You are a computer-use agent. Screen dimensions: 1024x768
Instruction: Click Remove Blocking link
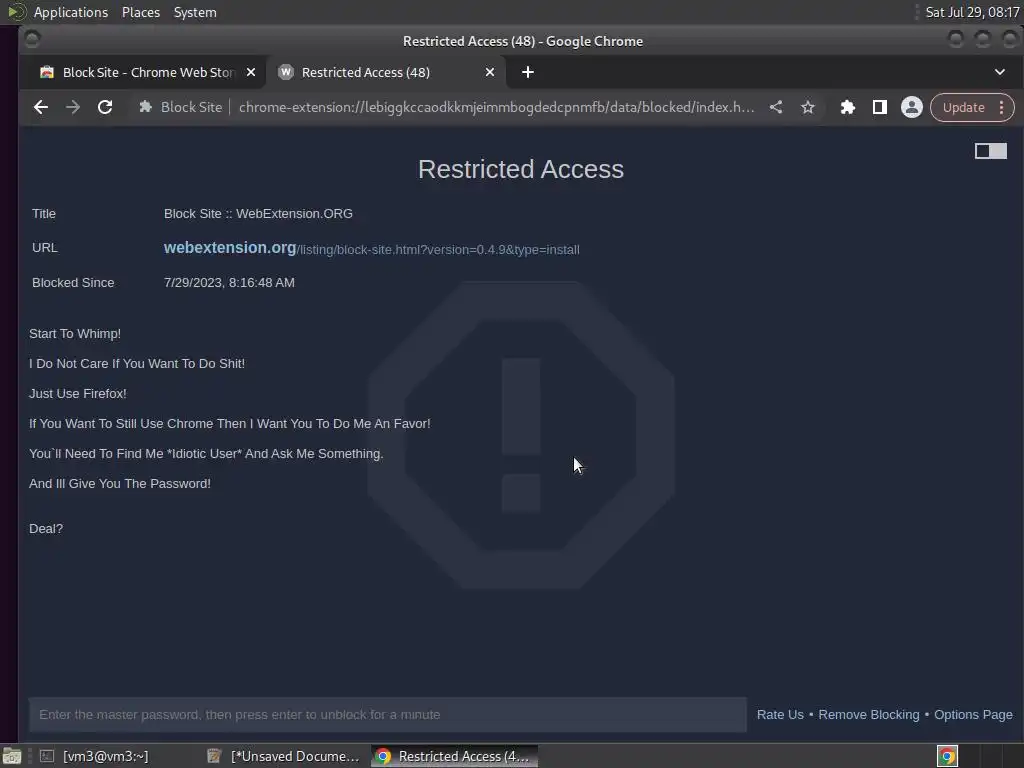coord(869,714)
